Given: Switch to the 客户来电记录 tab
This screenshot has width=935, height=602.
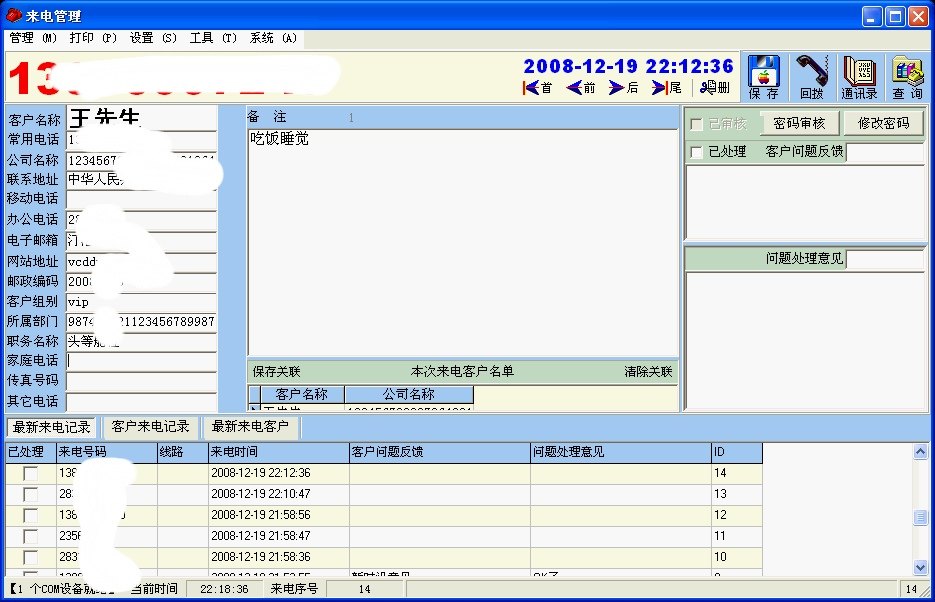Looking at the screenshot, I should [150, 427].
